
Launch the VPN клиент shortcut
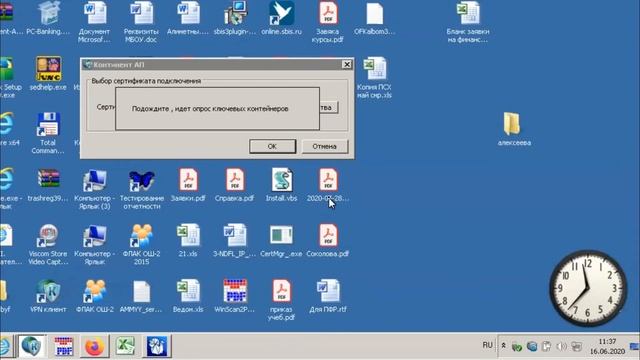tap(48, 296)
